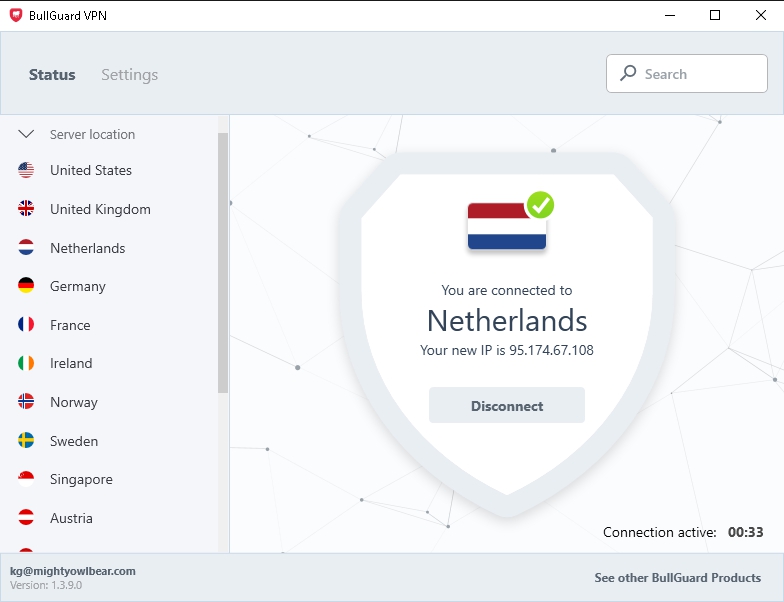Click the Austria flag icon
The height and width of the screenshot is (602, 784).
click(26, 518)
